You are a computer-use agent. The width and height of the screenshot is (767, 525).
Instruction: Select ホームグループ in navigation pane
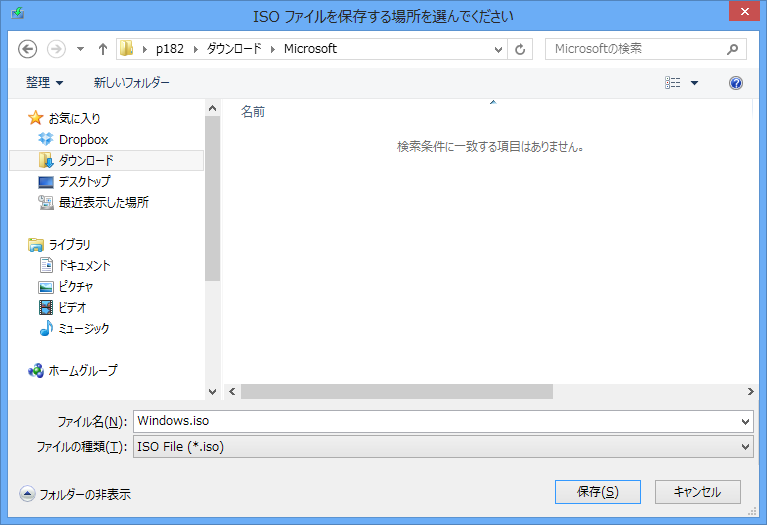(83, 370)
